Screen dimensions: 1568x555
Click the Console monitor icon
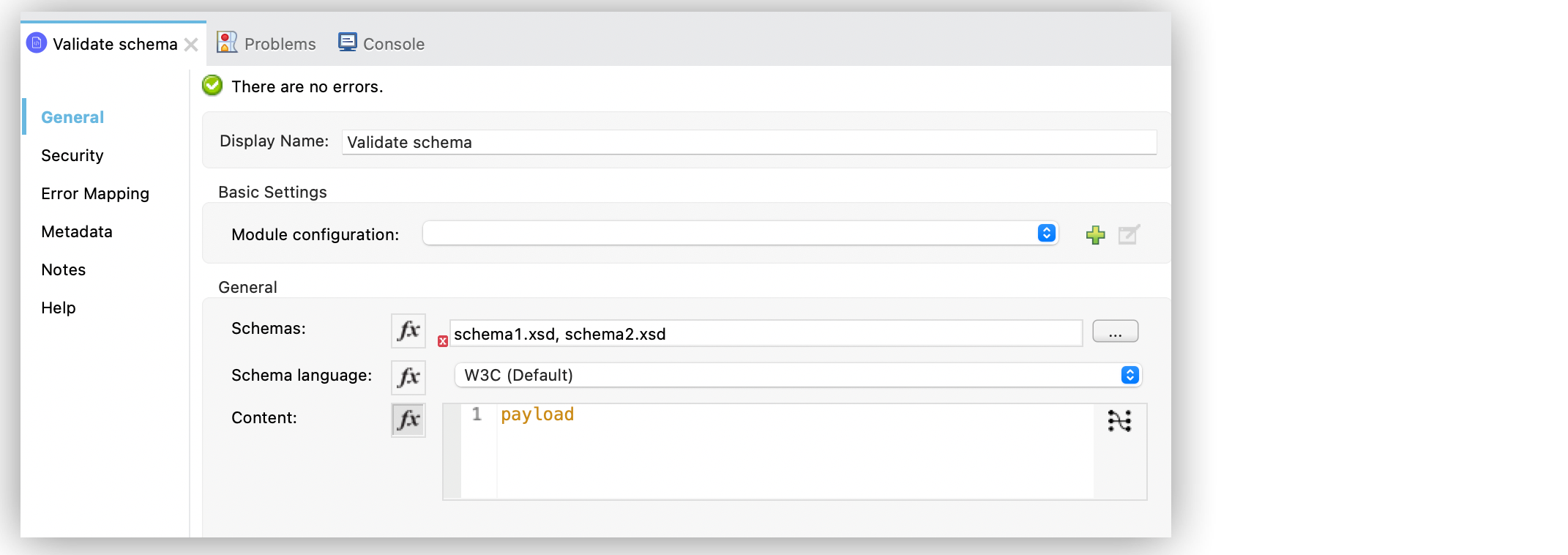[x=348, y=42]
